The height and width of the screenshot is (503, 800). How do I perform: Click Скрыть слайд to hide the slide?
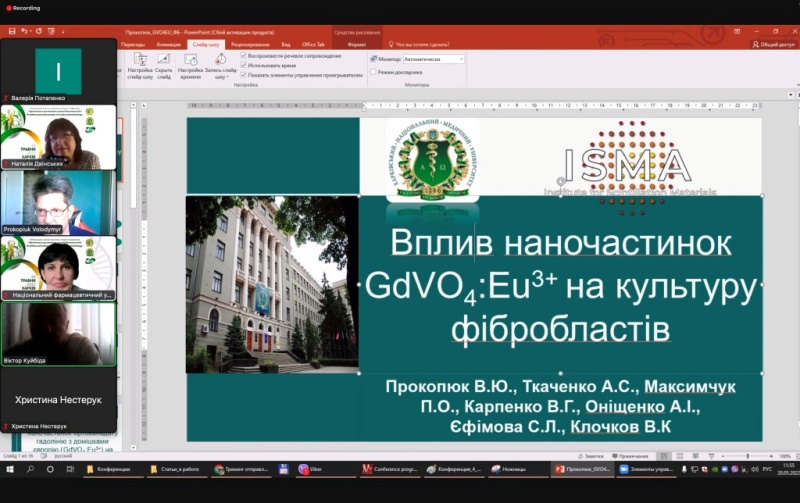pyautogui.click(x=164, y=66)
